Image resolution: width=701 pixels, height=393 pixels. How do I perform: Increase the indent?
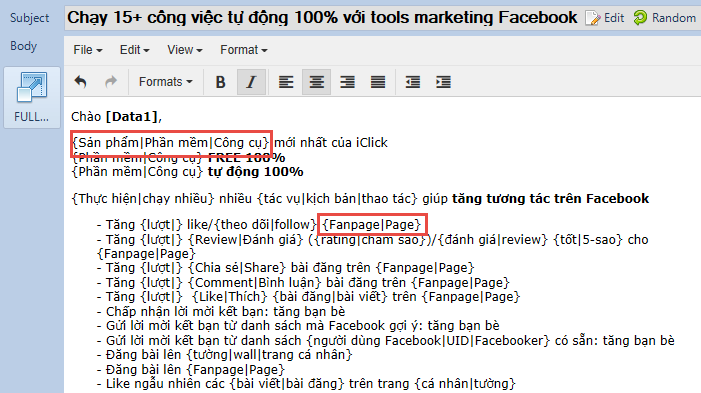coord(443,82)
